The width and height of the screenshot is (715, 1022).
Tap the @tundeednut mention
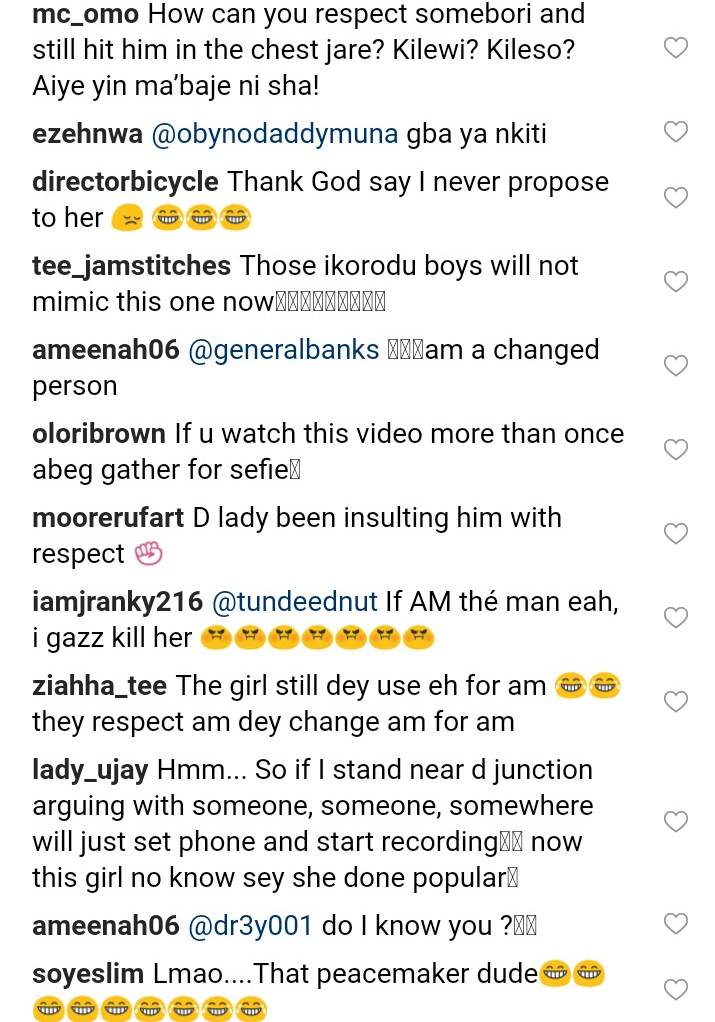coord(294,602)
